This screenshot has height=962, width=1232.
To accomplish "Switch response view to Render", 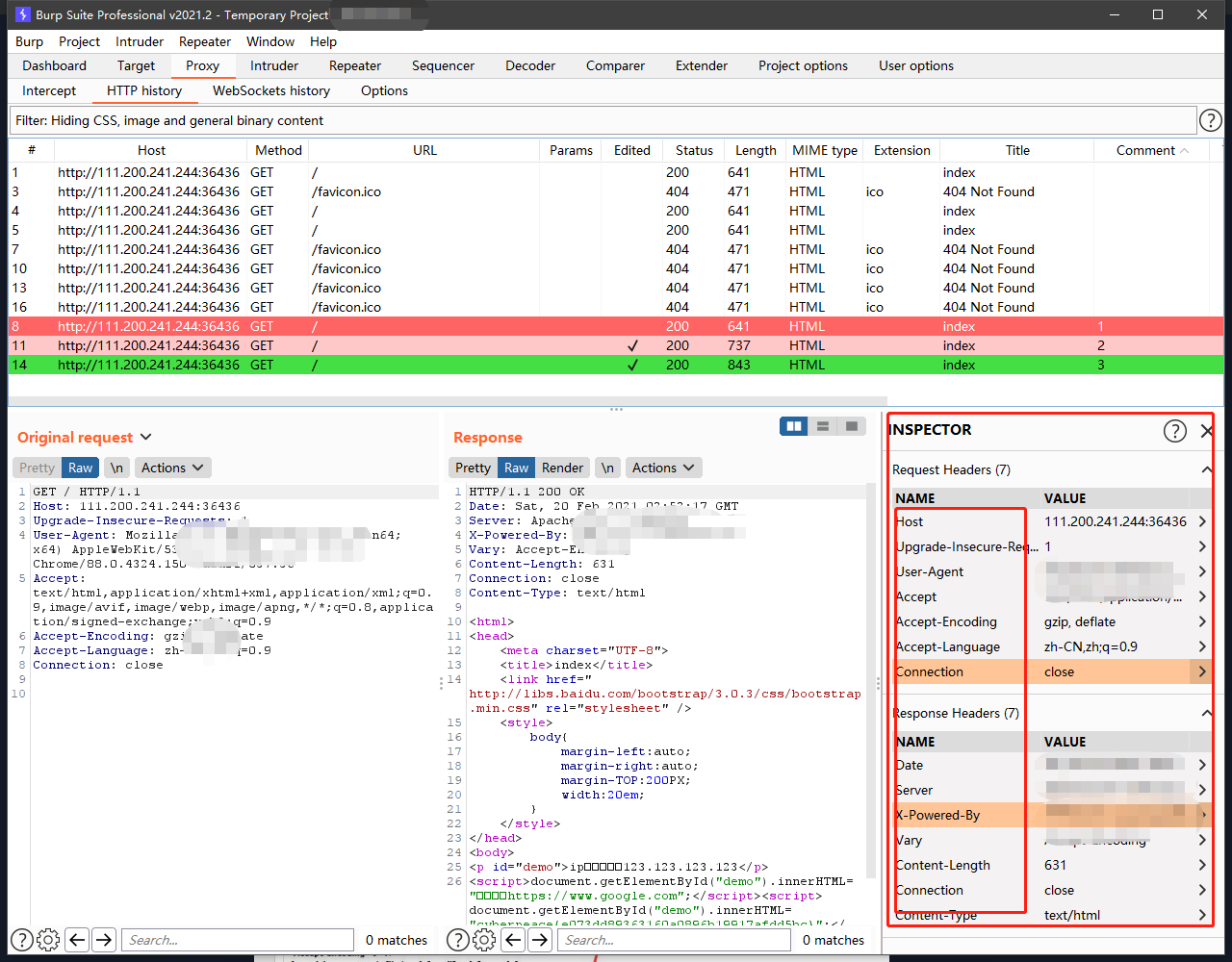I will tap(562, 468).
